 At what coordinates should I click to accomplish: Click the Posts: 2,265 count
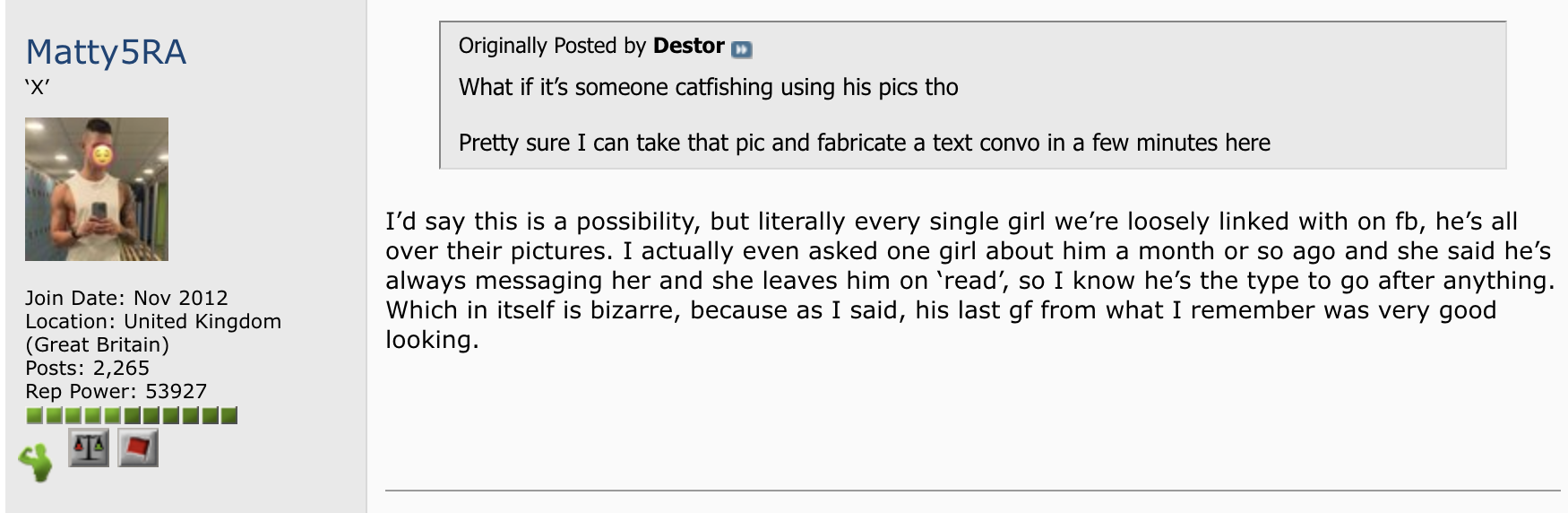(87, 368)
